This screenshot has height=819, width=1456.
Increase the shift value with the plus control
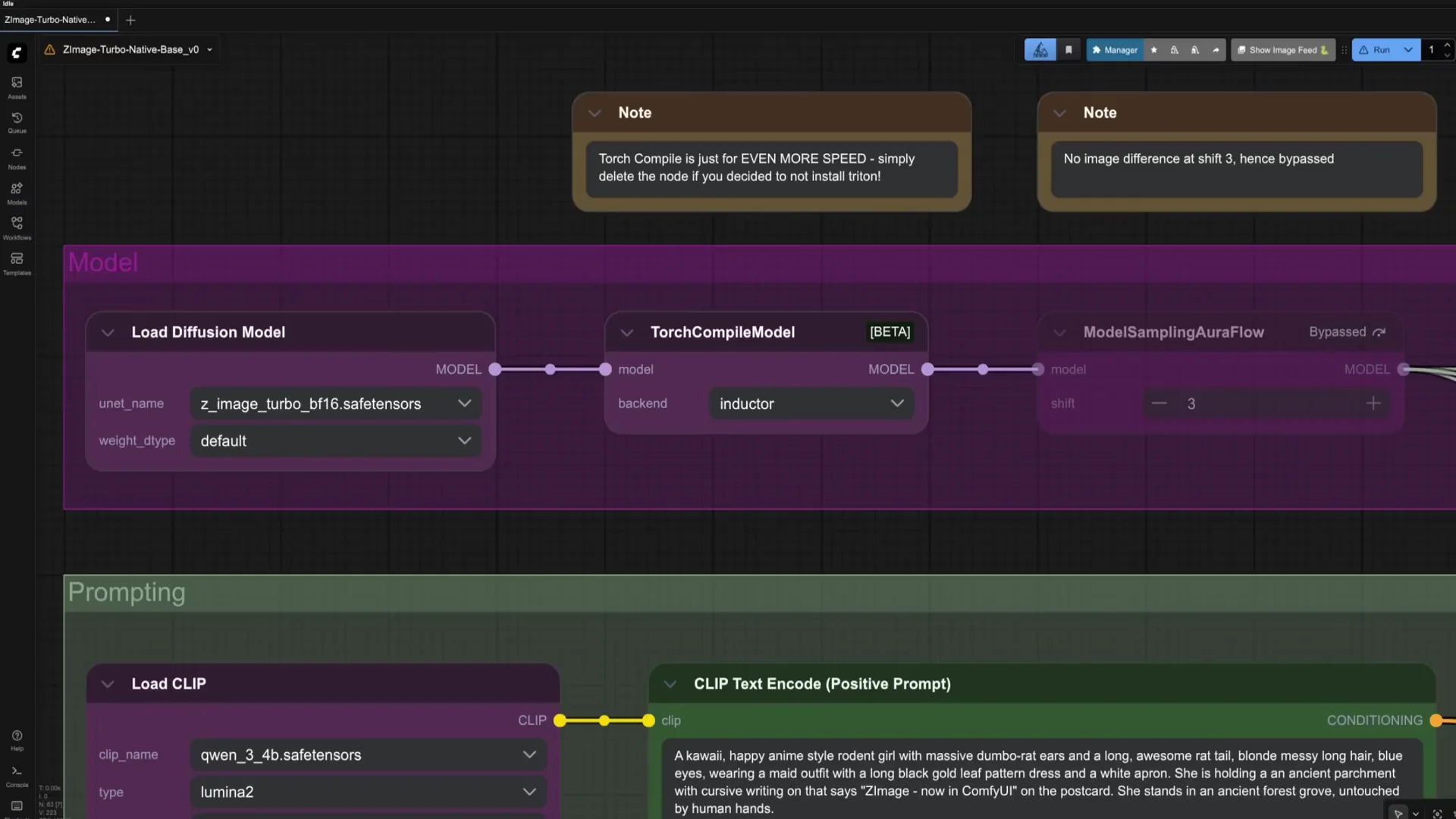click(1374, 403)
